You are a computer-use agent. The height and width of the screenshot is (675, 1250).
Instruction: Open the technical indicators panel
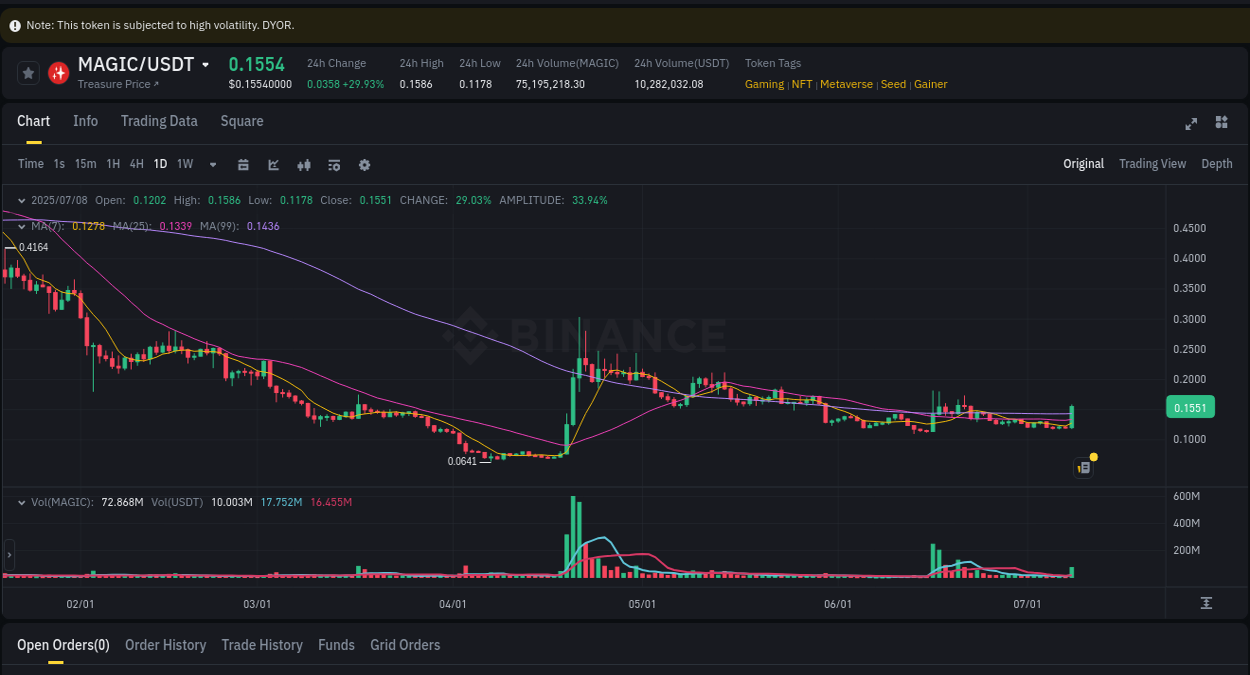tap(334, 164)
